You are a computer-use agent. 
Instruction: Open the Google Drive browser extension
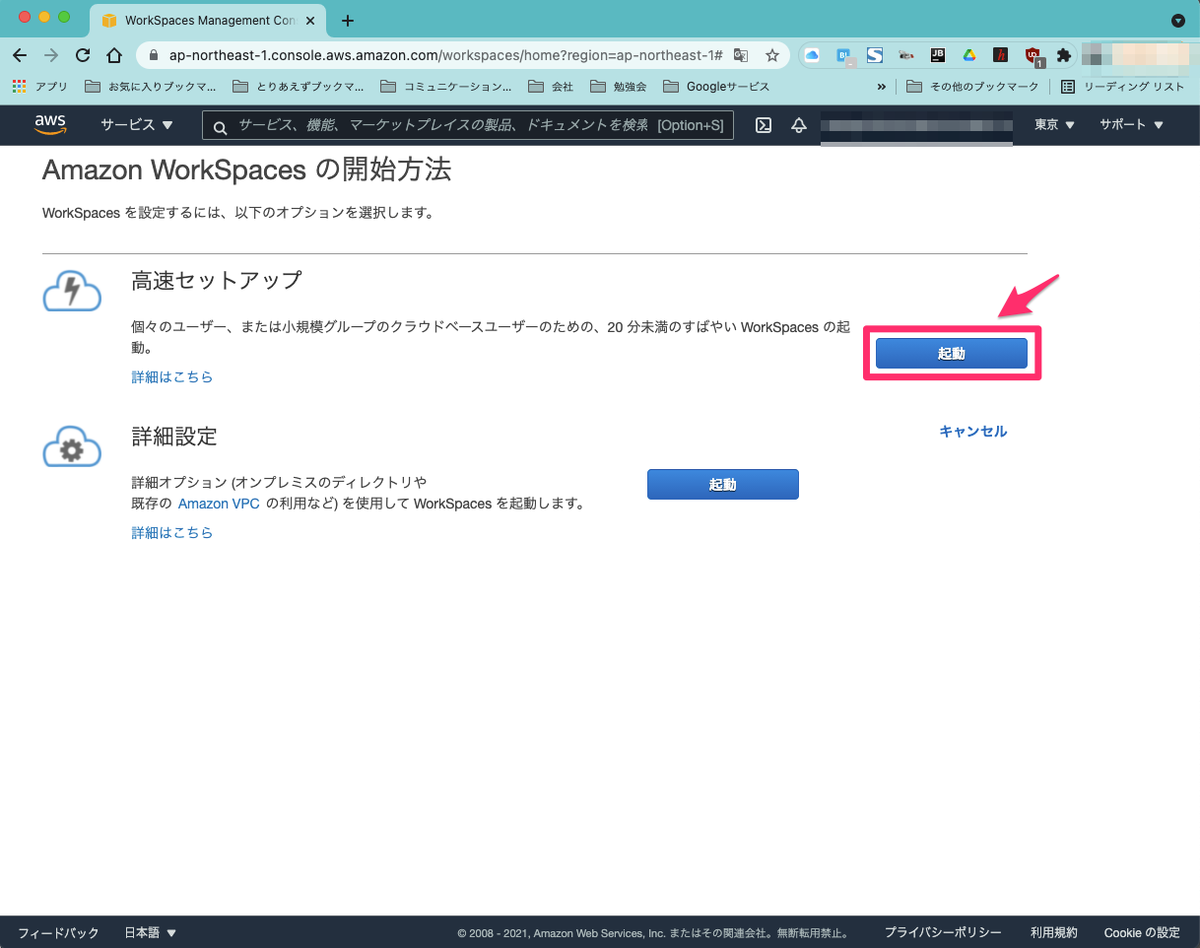pyautogui.click(x=965, y=56)
